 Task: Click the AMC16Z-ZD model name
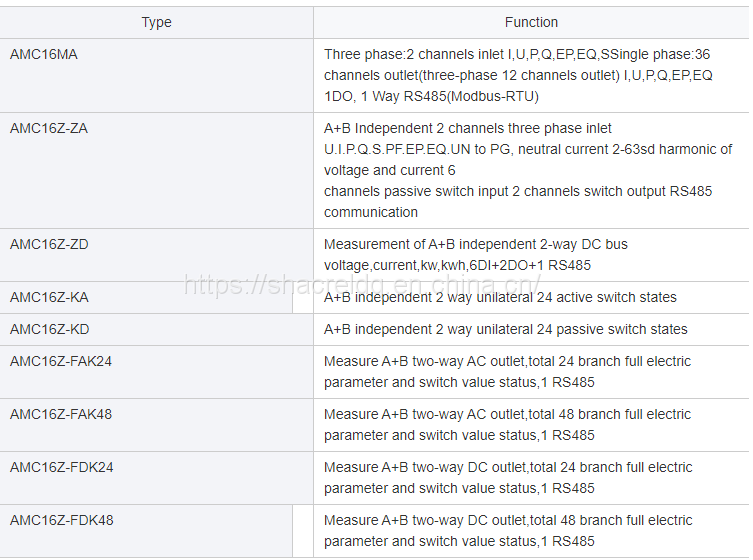tap(49, 244)
